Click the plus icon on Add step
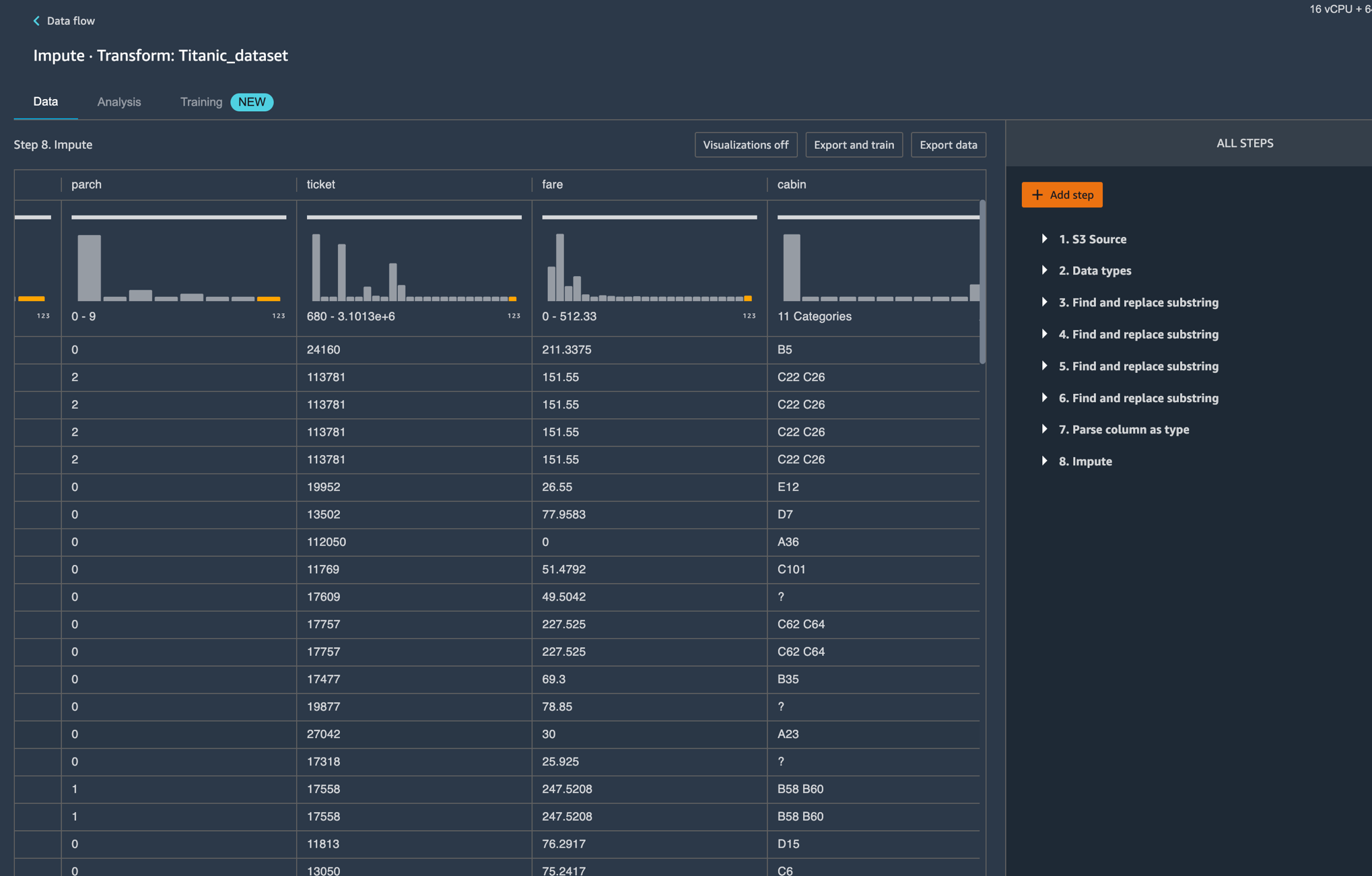The image size is (1372, 876). [1037, 195]
